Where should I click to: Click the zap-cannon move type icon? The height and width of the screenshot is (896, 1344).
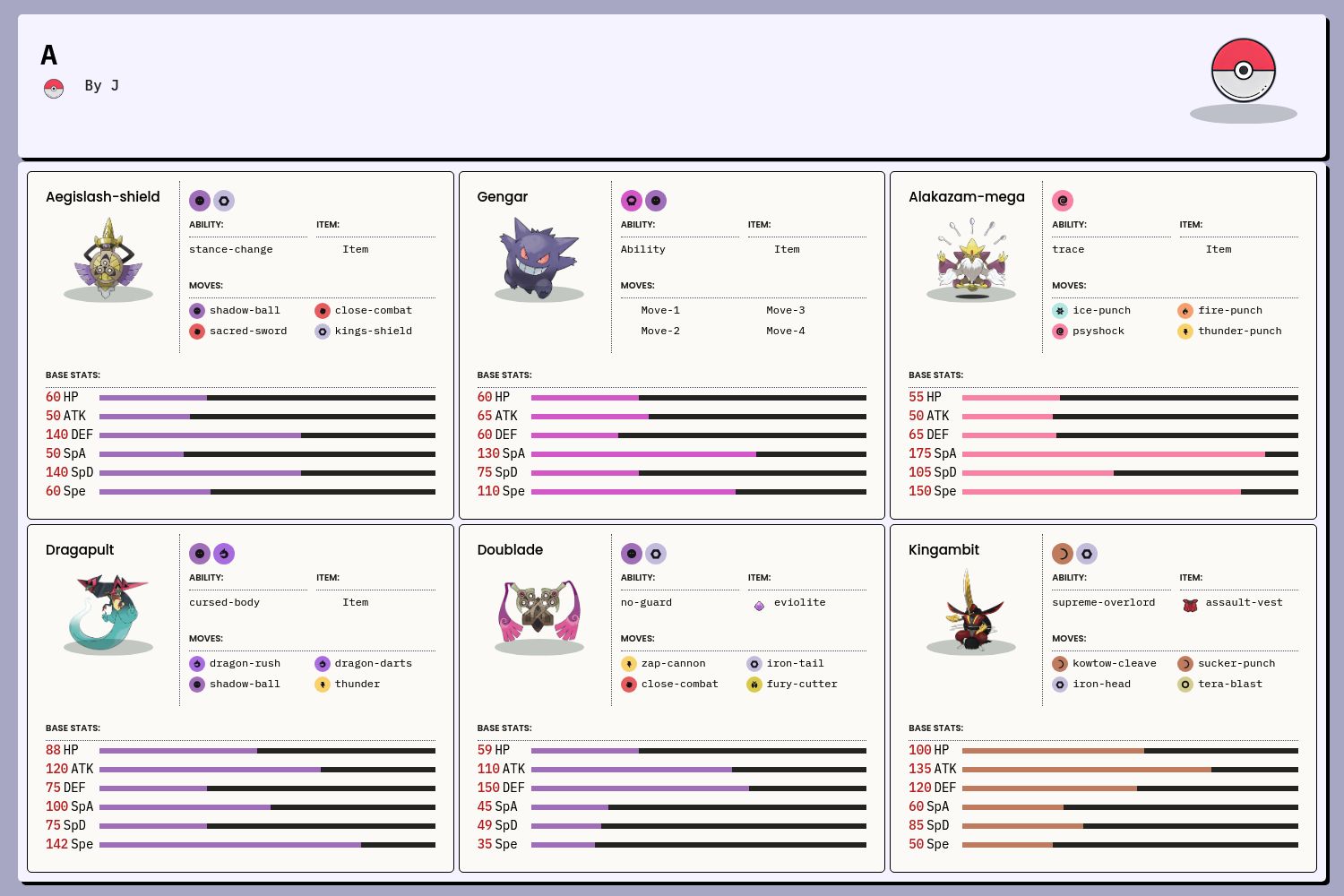(629, 664)
